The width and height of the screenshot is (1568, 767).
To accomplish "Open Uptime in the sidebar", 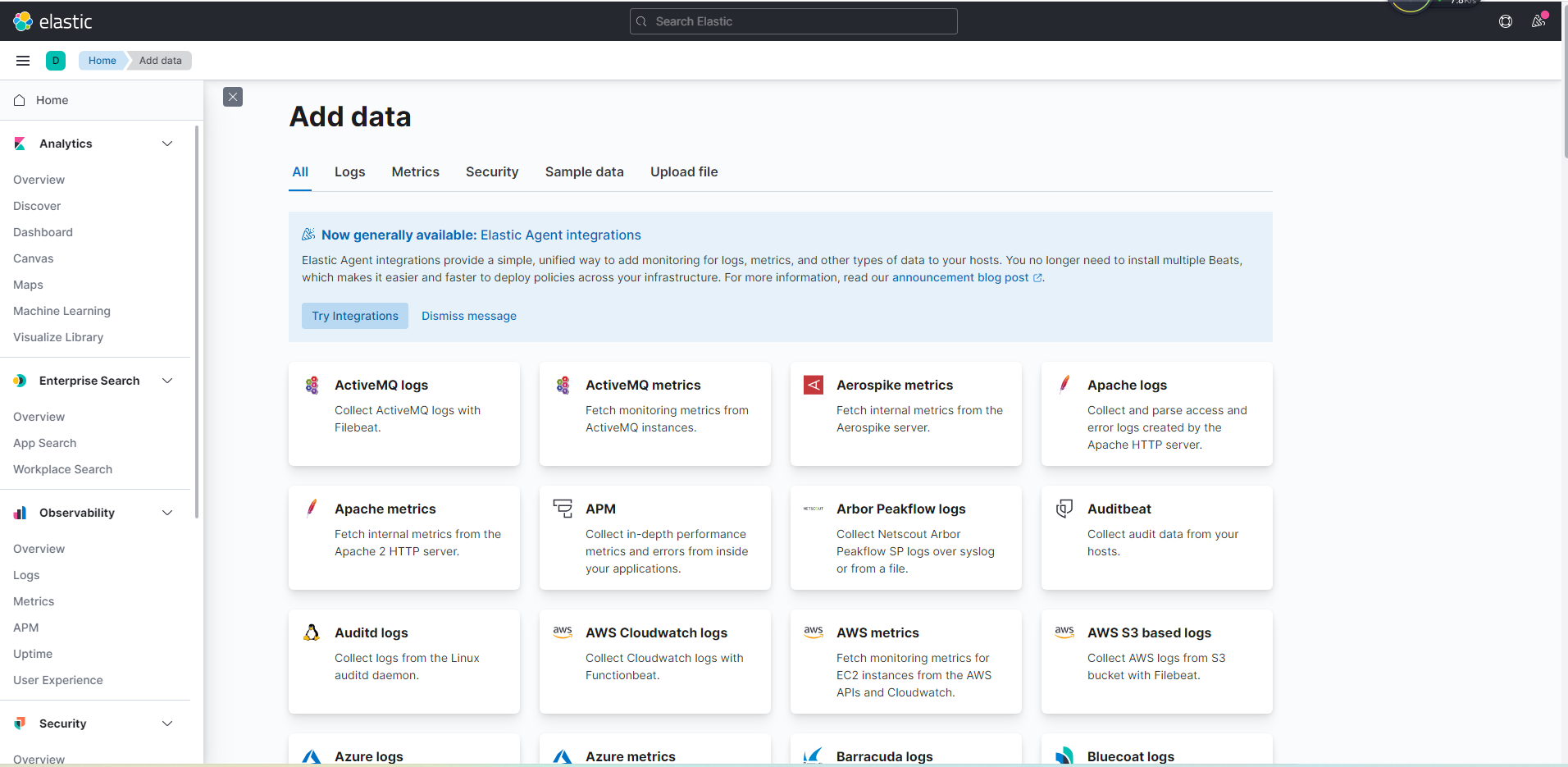I will (x=33, y=654).
